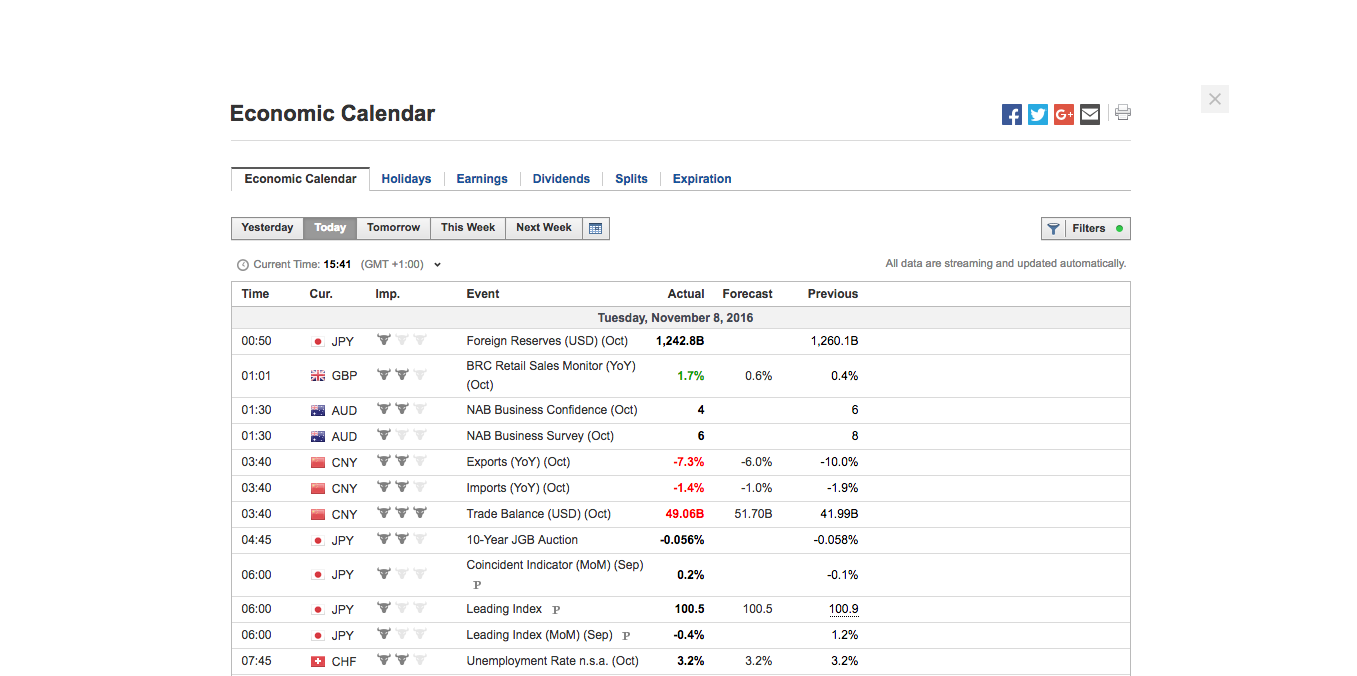Click the Tomorrow view button
Screen dimensions: 1357x676
[x=393, y=228]
